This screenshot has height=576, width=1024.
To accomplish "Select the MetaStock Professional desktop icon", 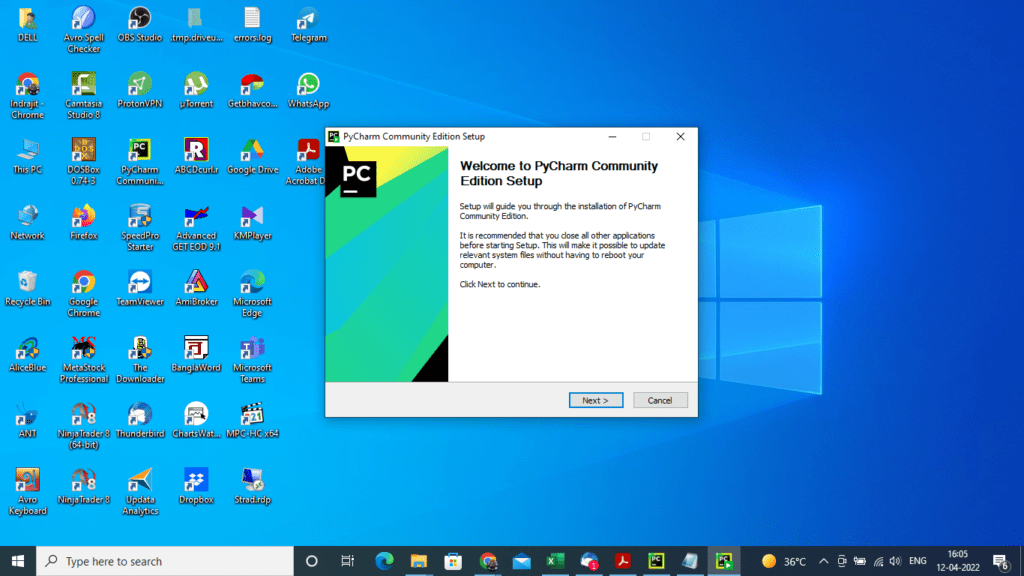I will pyautogui.click(x=84, y=360).
